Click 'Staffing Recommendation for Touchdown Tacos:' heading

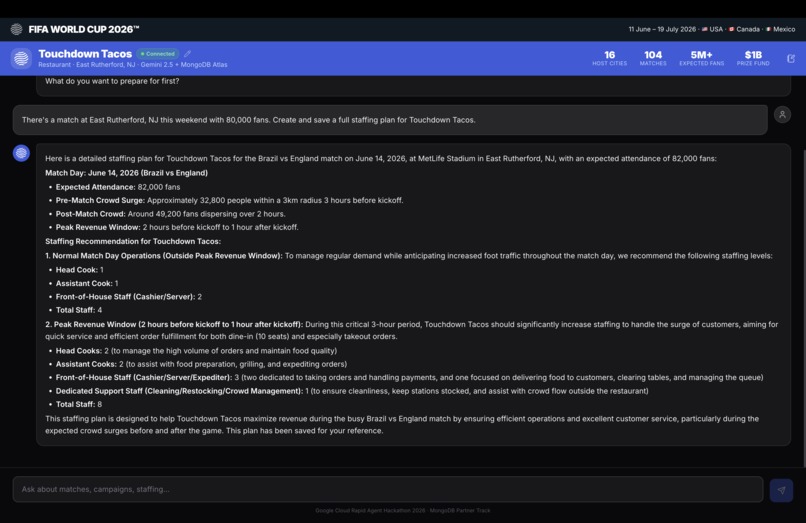coord(133,241)
